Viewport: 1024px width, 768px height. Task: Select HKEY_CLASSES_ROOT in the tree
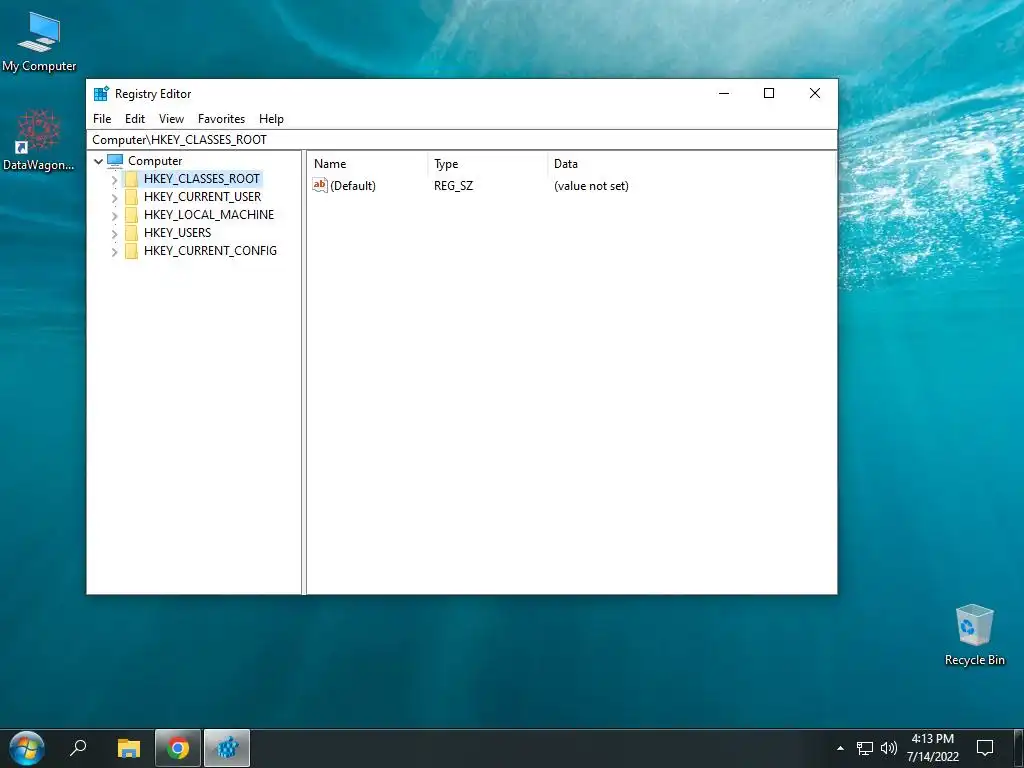coord(202,179)
